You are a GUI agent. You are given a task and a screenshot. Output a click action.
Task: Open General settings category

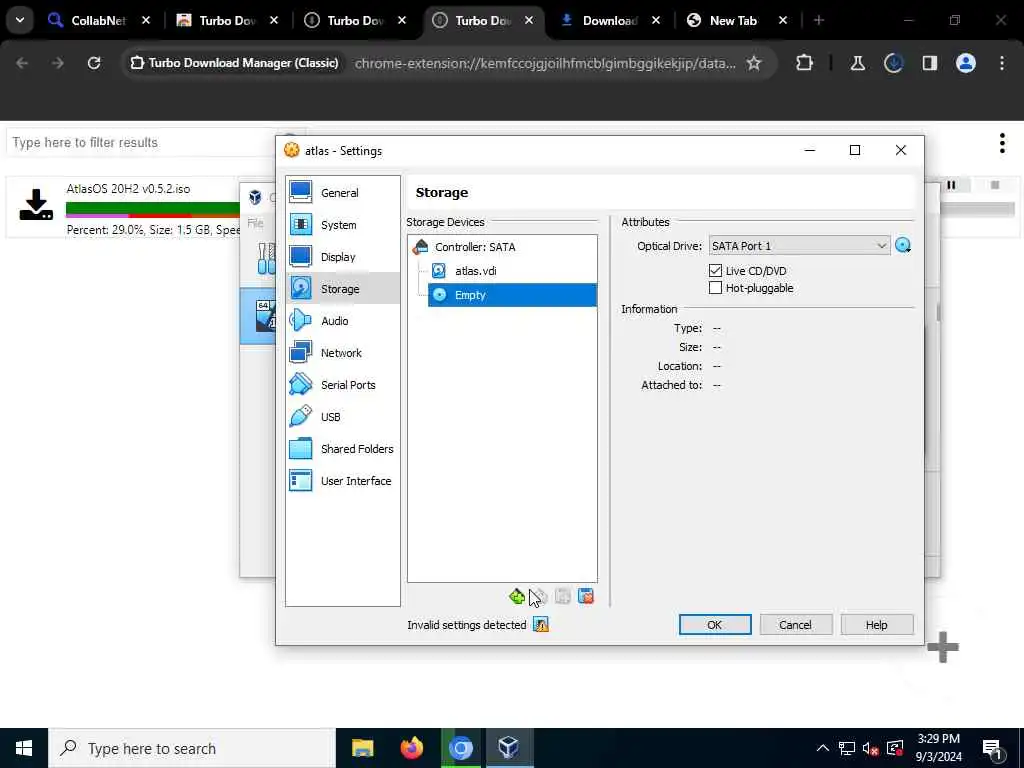click(x=342, y=193)
